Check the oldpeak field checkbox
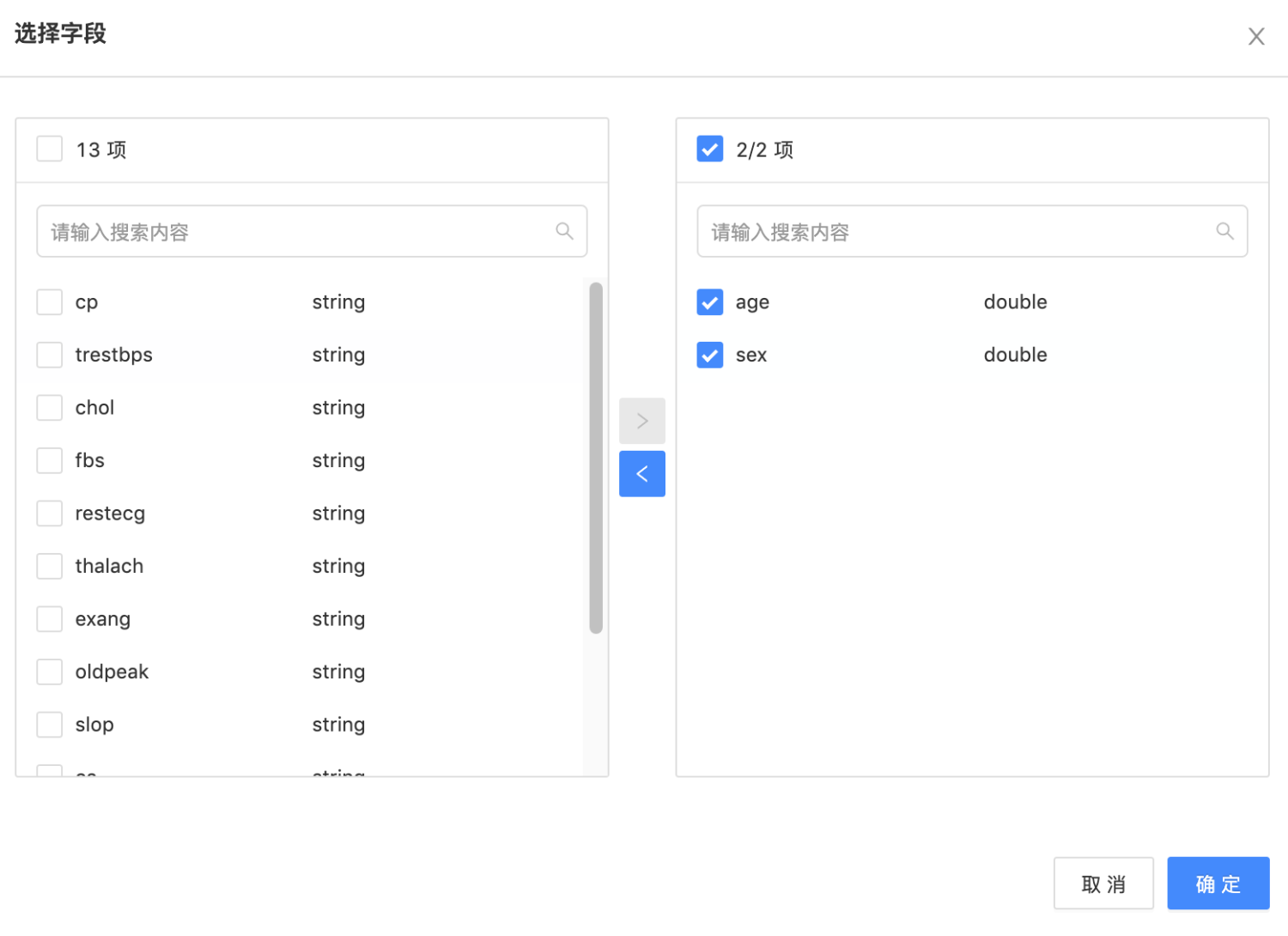Viewport: 1288px width, 936px height. pos(50,672)
